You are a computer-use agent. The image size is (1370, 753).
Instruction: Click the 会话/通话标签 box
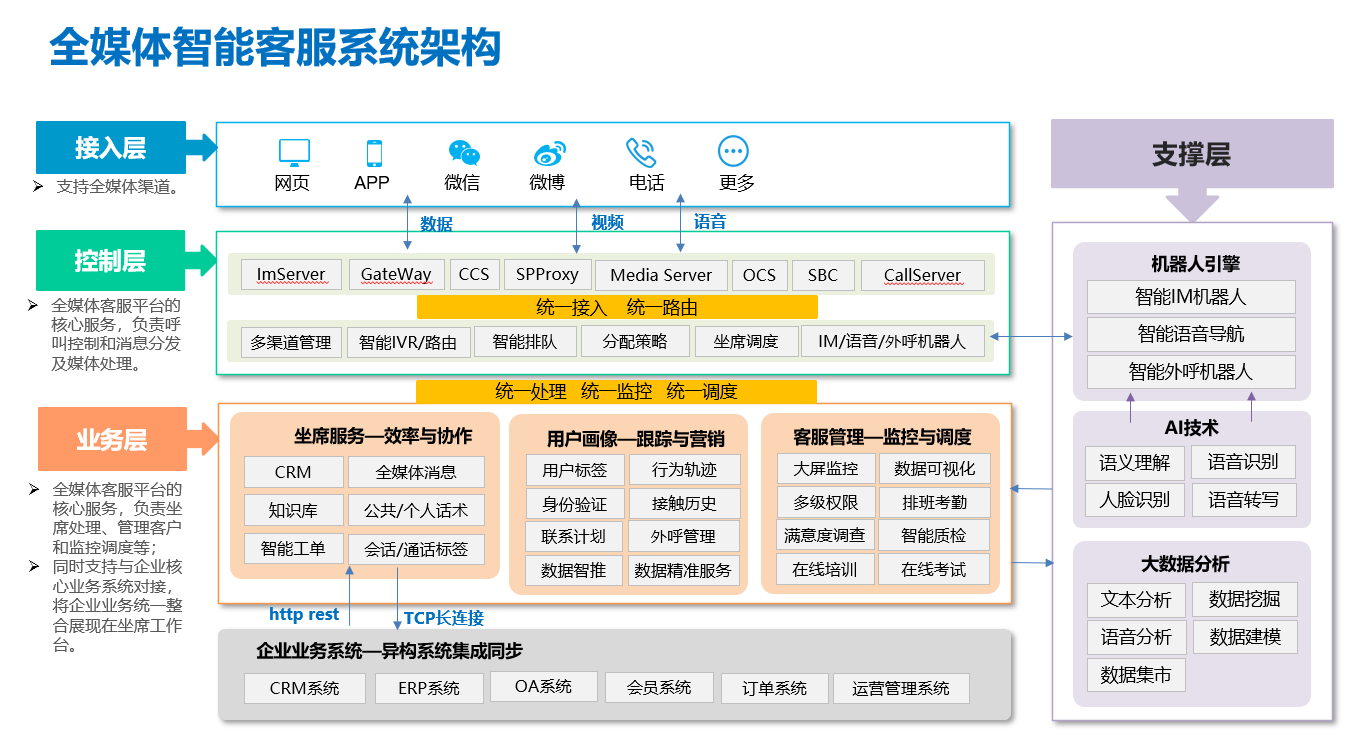[x=416, y=549]
